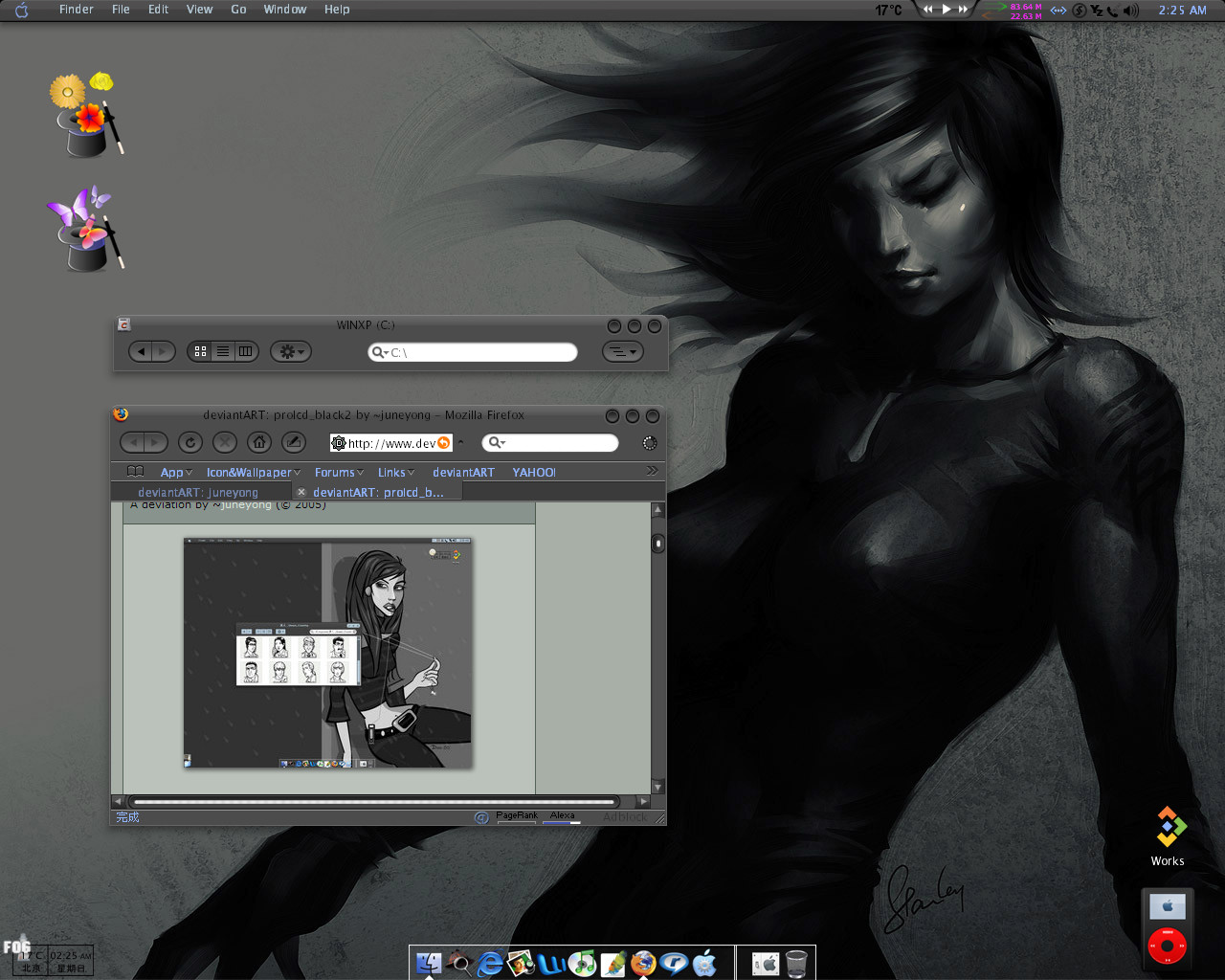Click the orange go arrow in address bar
Image resolution: width=1225 pixels, height=980 pixels.
[x=444, y=443]
